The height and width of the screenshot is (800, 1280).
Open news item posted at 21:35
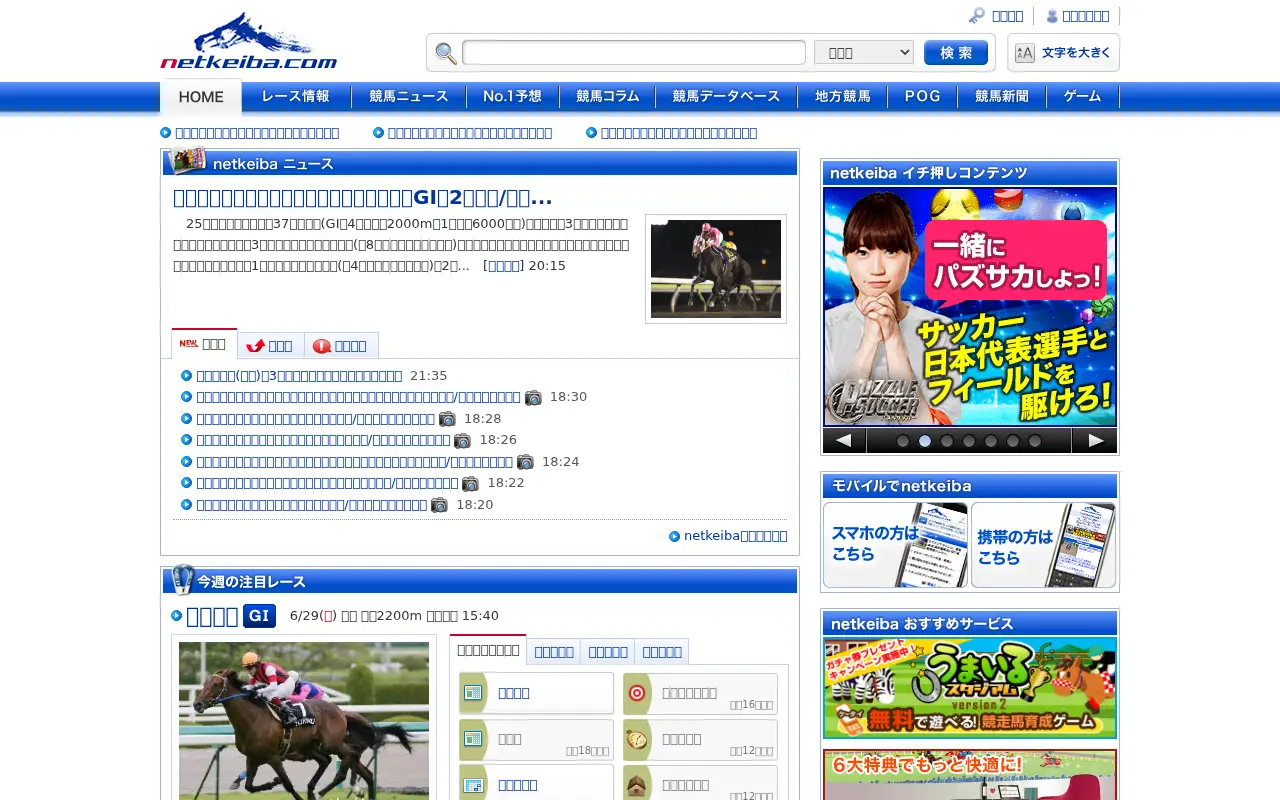click(x=299, y=376)
